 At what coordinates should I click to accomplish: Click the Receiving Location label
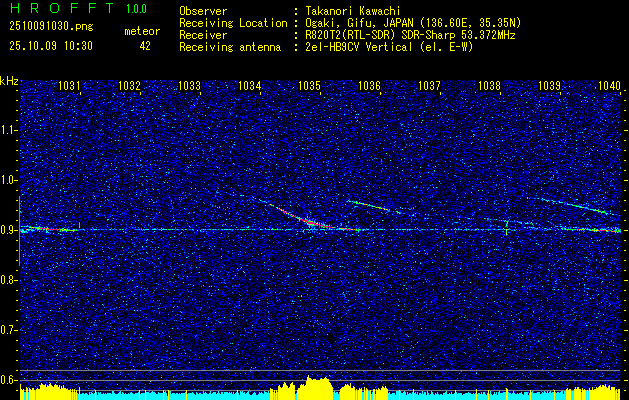(233, 23)
